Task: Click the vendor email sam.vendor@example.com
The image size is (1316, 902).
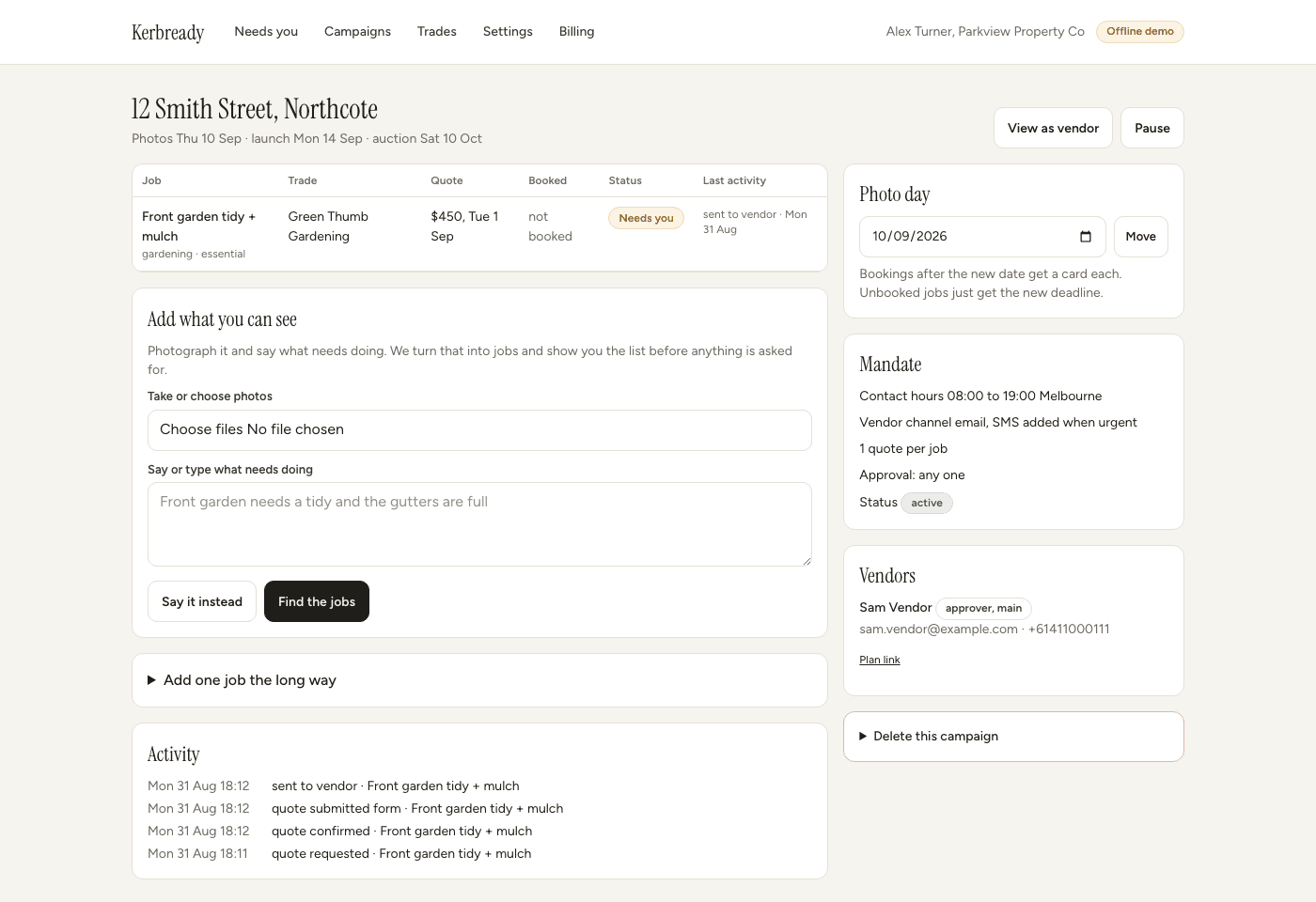Action: 938,630
